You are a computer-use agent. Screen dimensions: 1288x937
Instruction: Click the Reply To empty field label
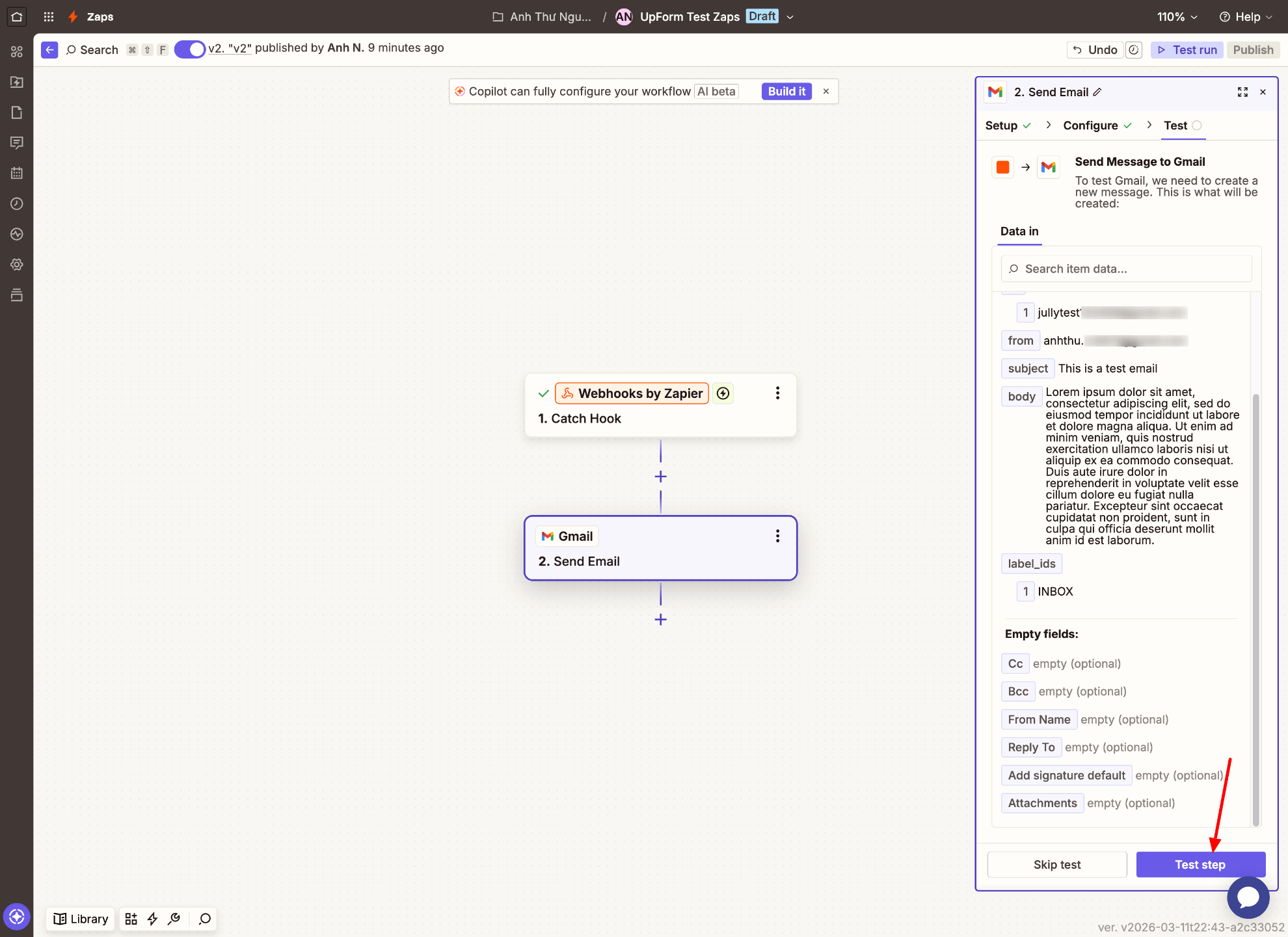pos(1031,748)
